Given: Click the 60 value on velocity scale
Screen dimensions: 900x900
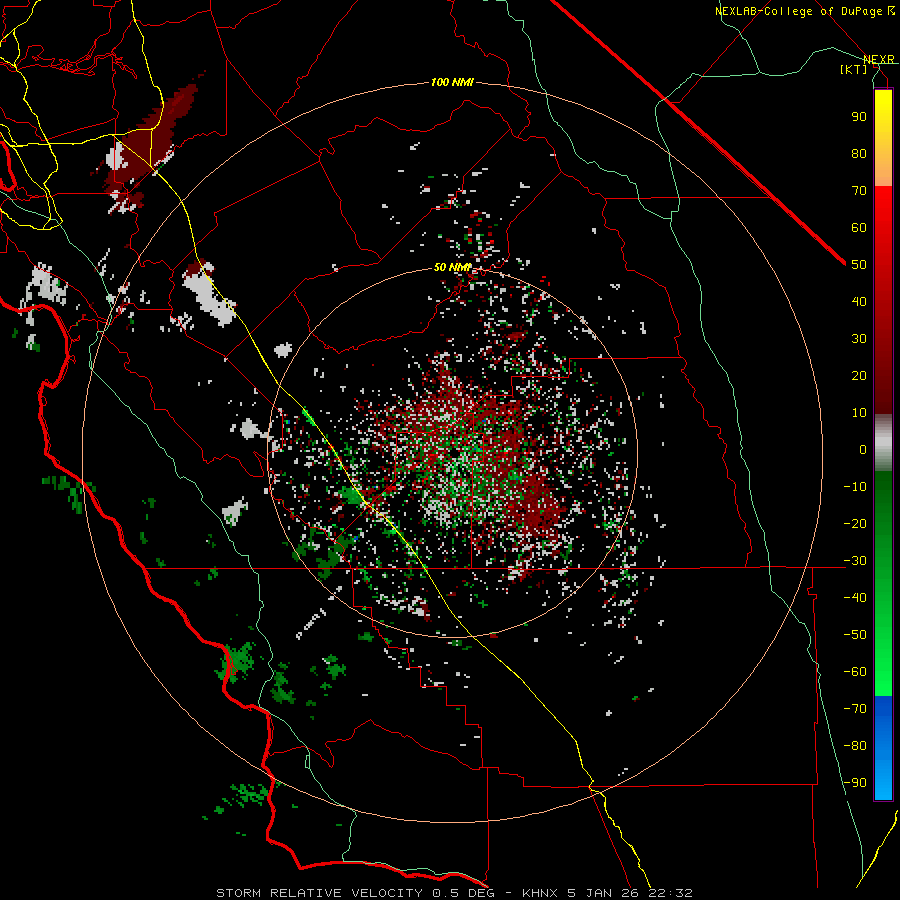Looking at the screenshot, I should click(859, 227).
